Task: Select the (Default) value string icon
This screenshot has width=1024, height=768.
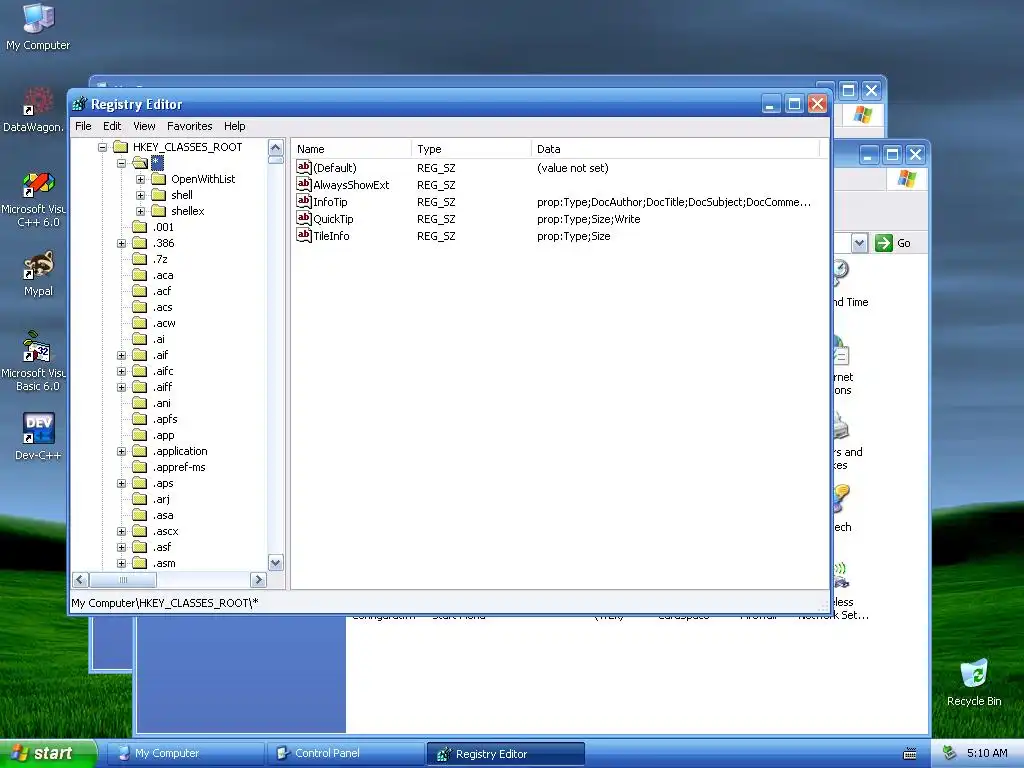Action: point(304,167)
